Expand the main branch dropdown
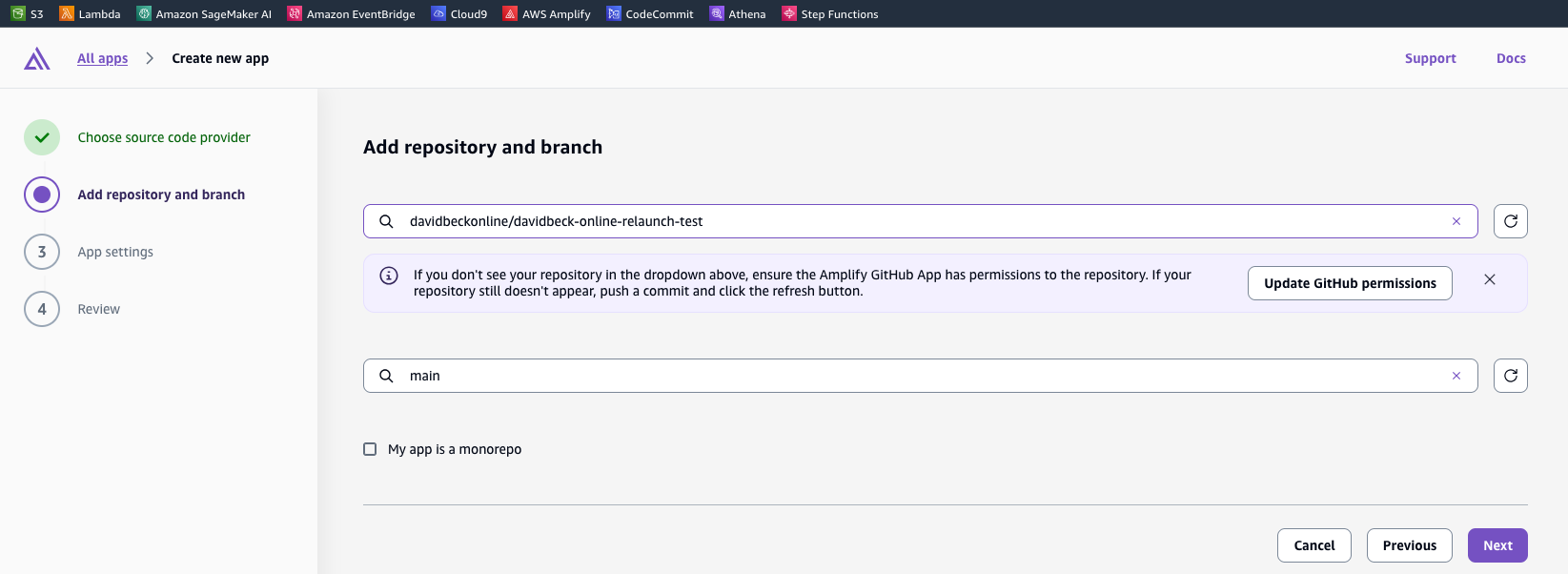 [x=915, y=376]
